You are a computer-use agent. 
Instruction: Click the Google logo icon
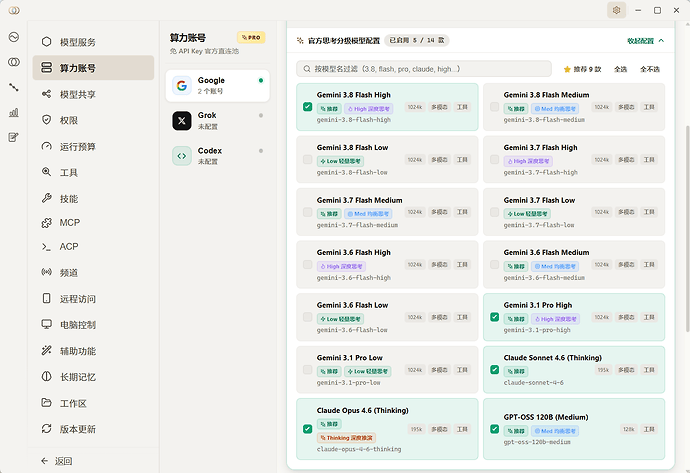(182, 85)
